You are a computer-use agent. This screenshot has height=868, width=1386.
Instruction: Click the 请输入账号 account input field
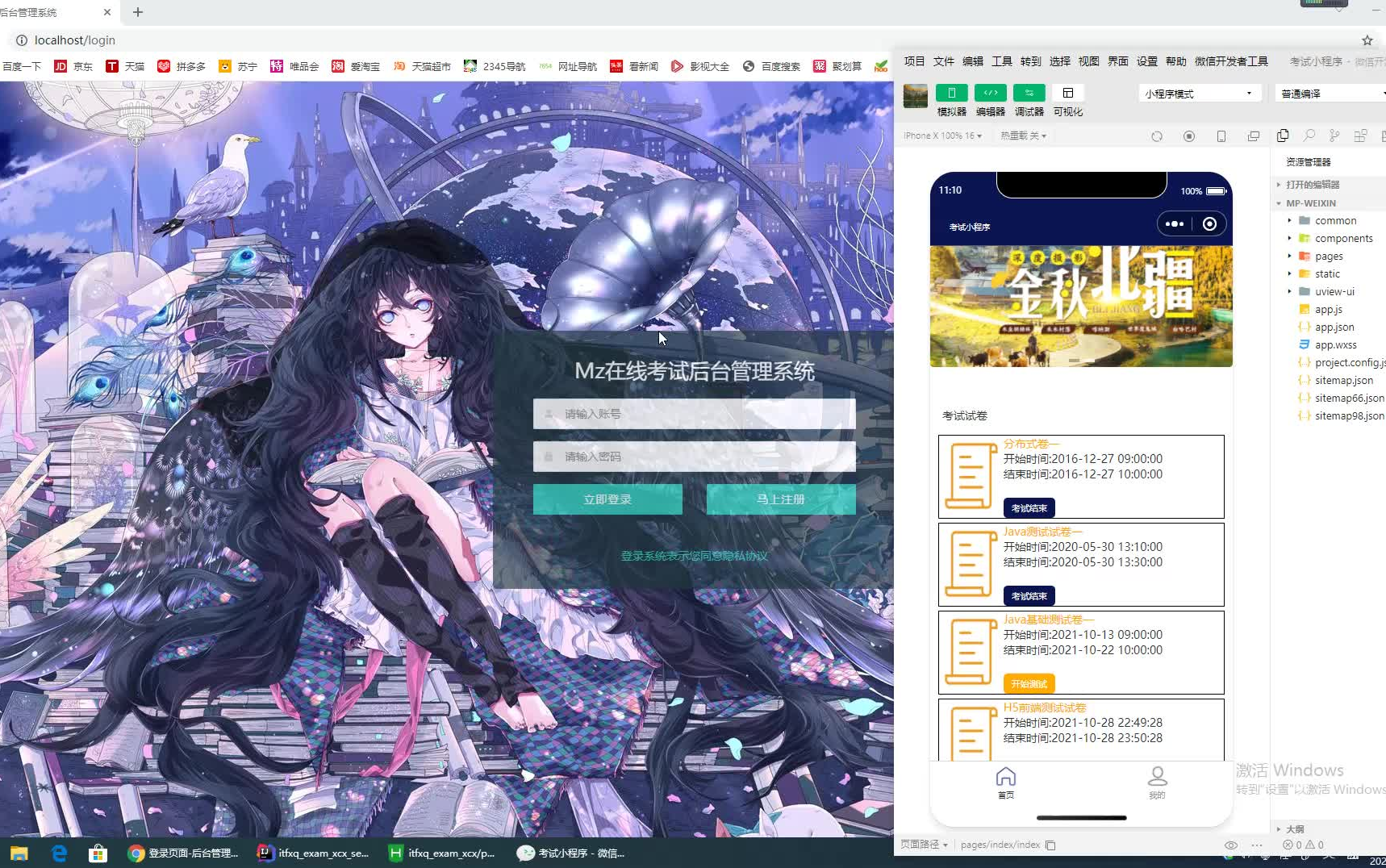694,414
